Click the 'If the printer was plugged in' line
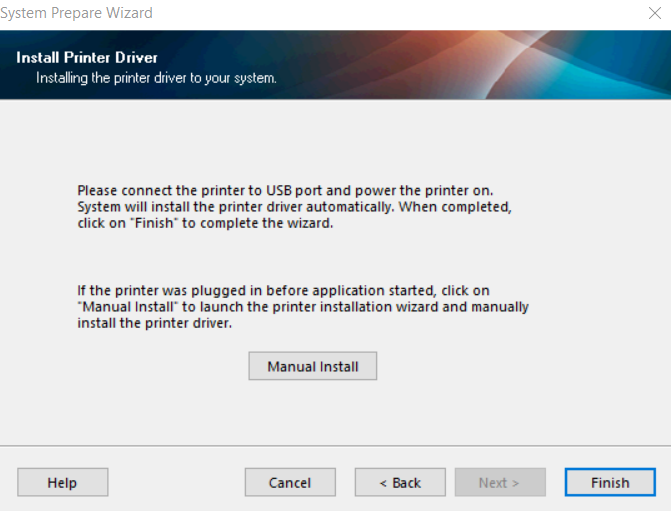The image size is (671, 511). [283, 290]
